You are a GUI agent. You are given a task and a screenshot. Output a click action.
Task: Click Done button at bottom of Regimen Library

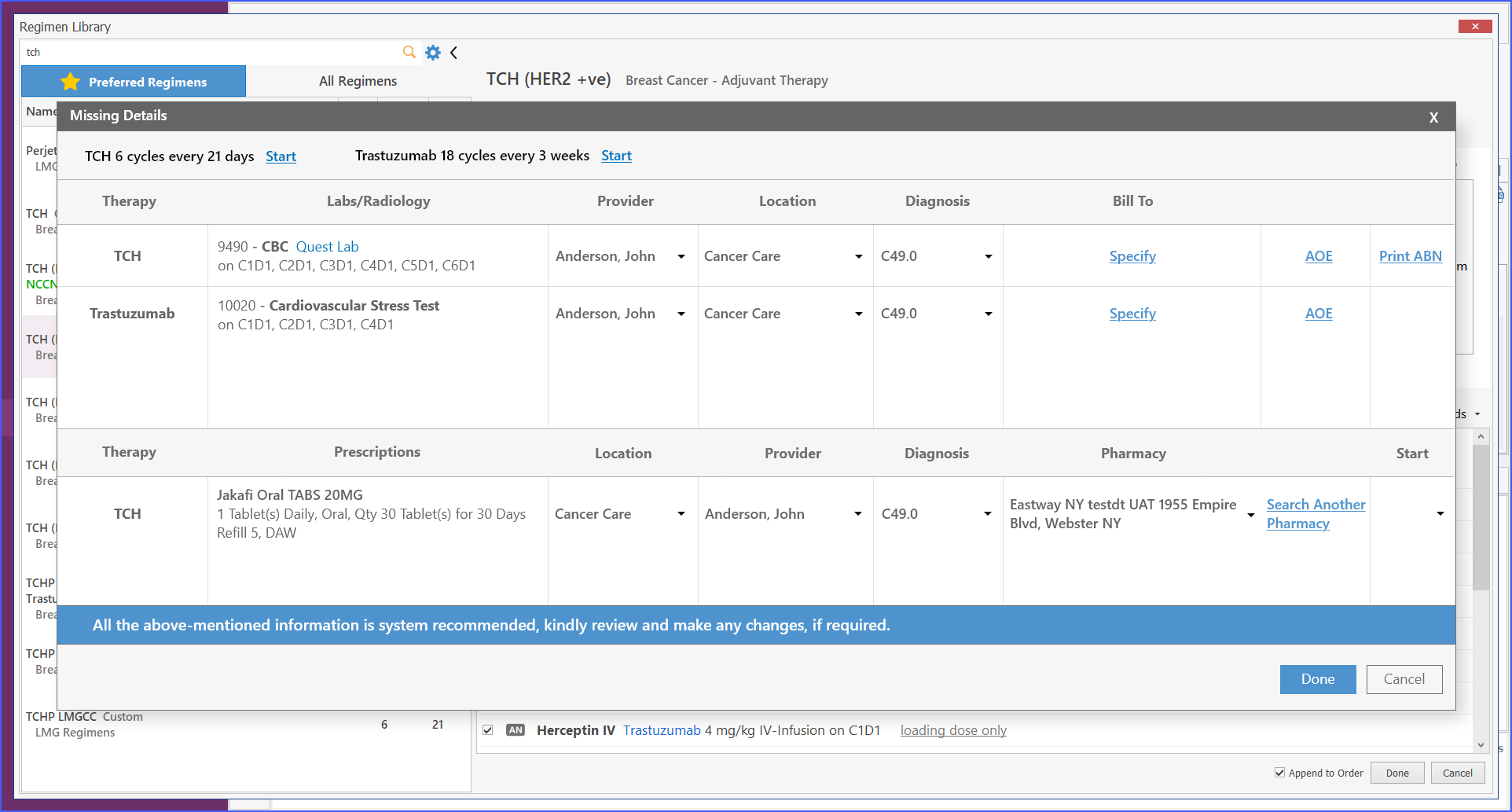1397,773
